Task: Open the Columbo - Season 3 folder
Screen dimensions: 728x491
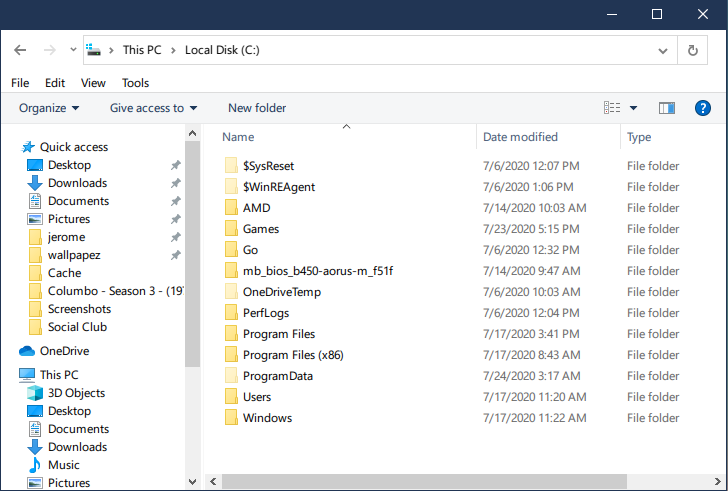Action: [x=115, y=291]
